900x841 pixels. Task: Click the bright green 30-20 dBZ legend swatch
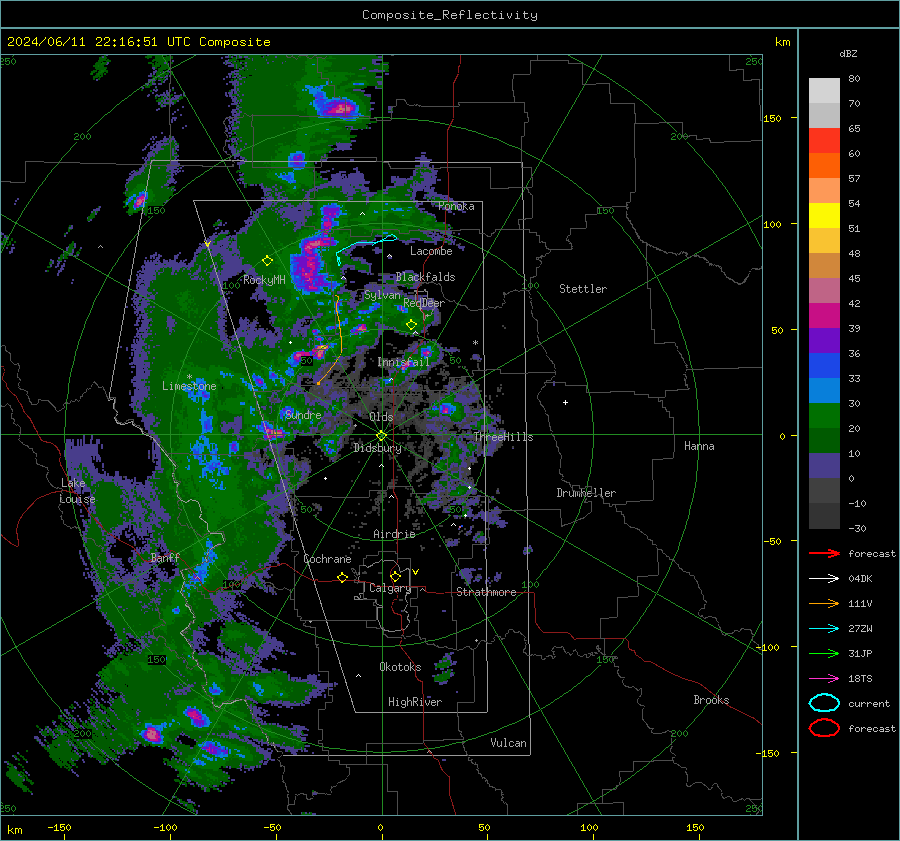point(824,416)
